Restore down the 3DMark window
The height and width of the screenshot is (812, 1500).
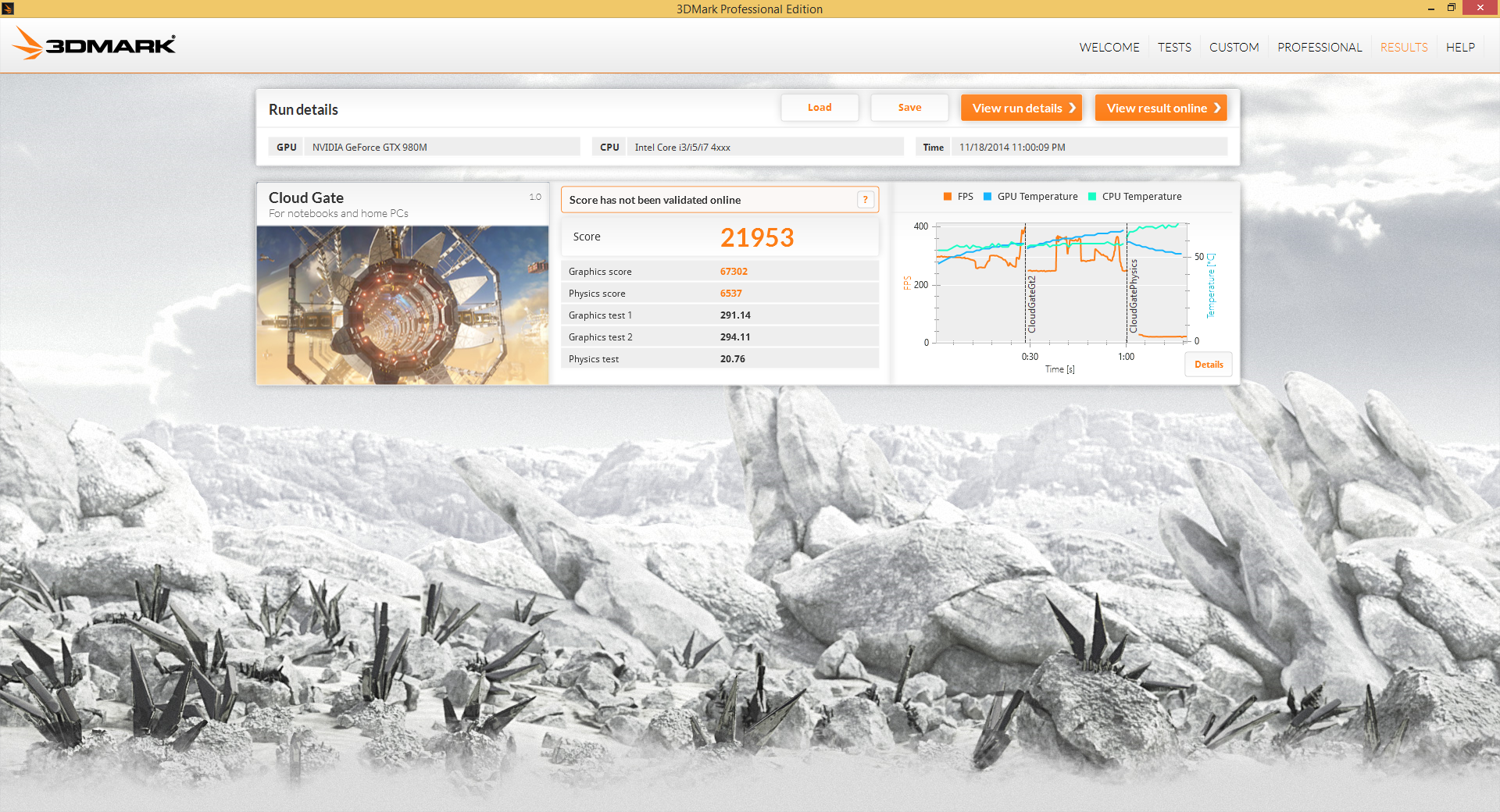(x=1451, y=9)
